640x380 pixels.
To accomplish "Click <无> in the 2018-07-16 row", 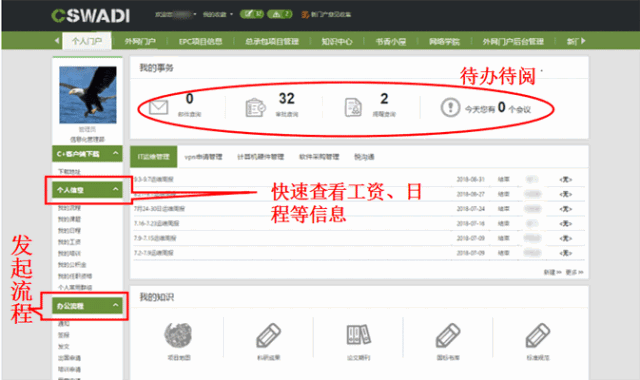I will (x=566, y=224).
